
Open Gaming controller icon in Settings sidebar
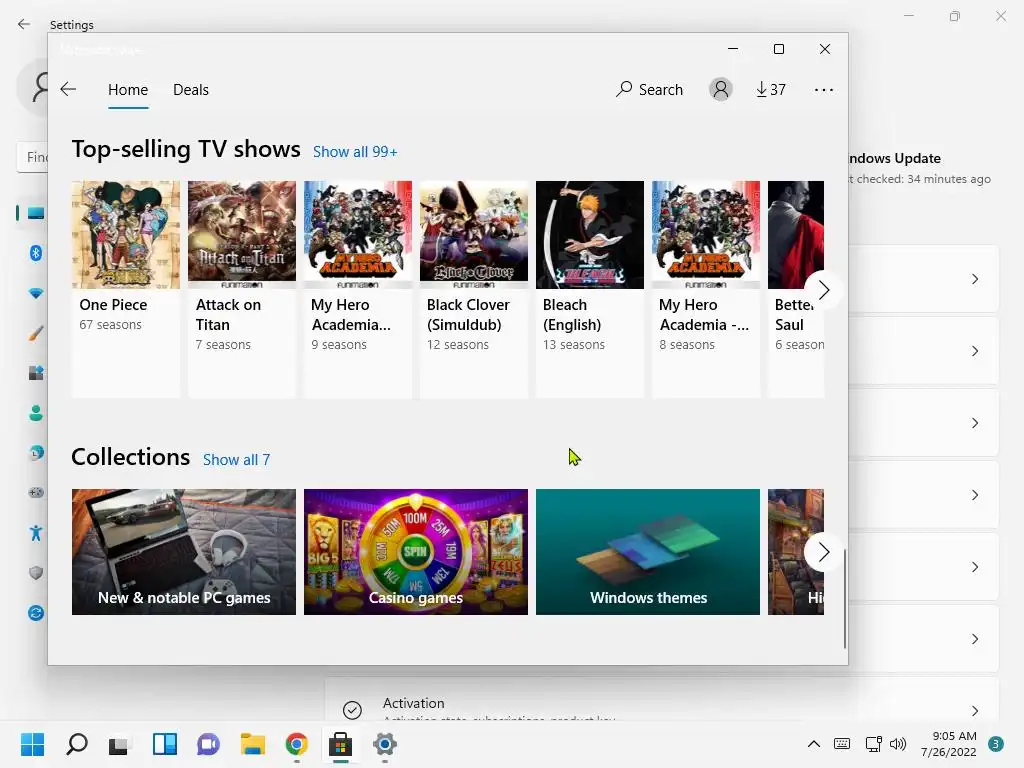coord(36,492)
